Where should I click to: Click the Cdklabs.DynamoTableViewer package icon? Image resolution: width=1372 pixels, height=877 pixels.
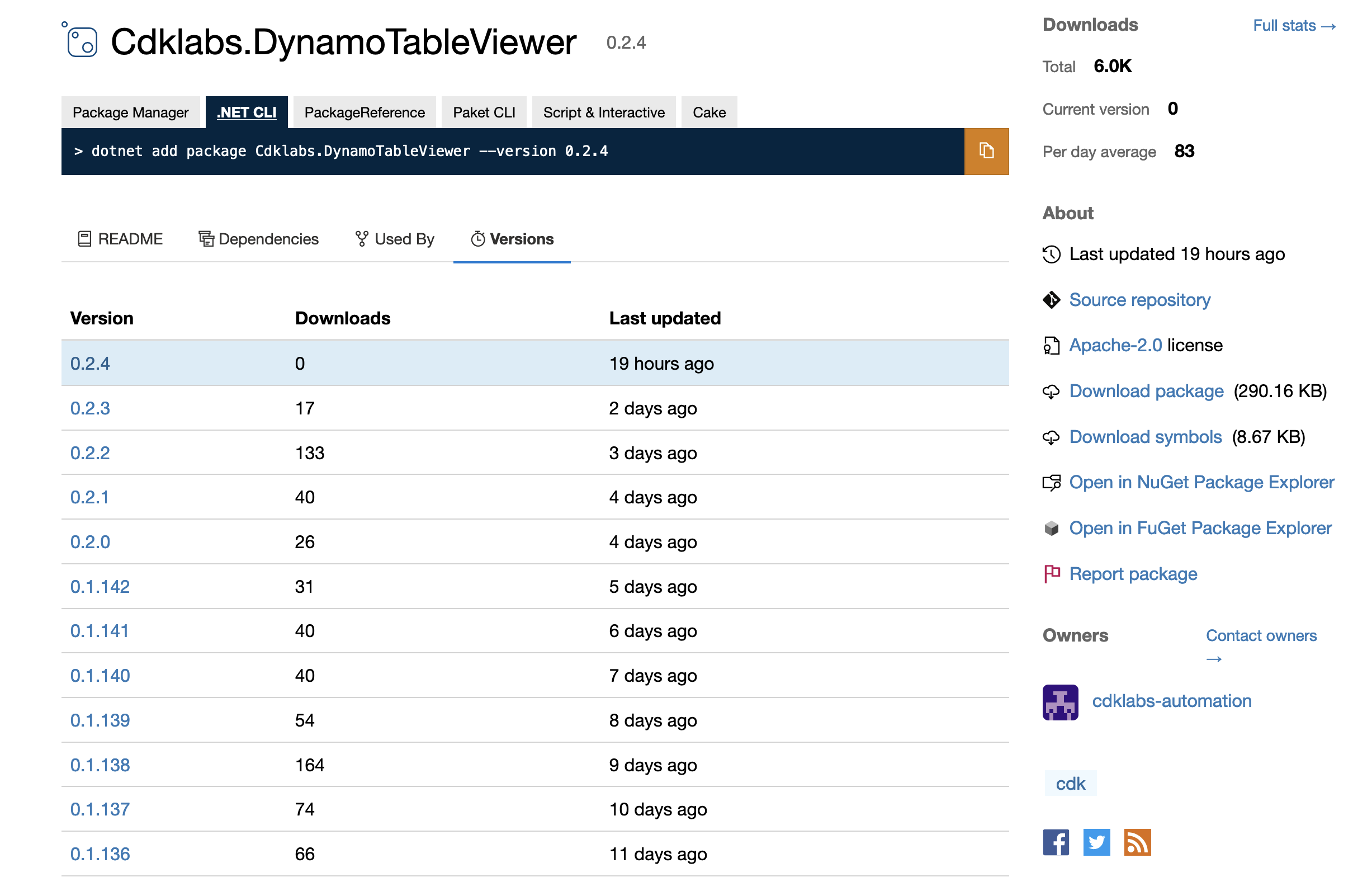coord(80,40)
